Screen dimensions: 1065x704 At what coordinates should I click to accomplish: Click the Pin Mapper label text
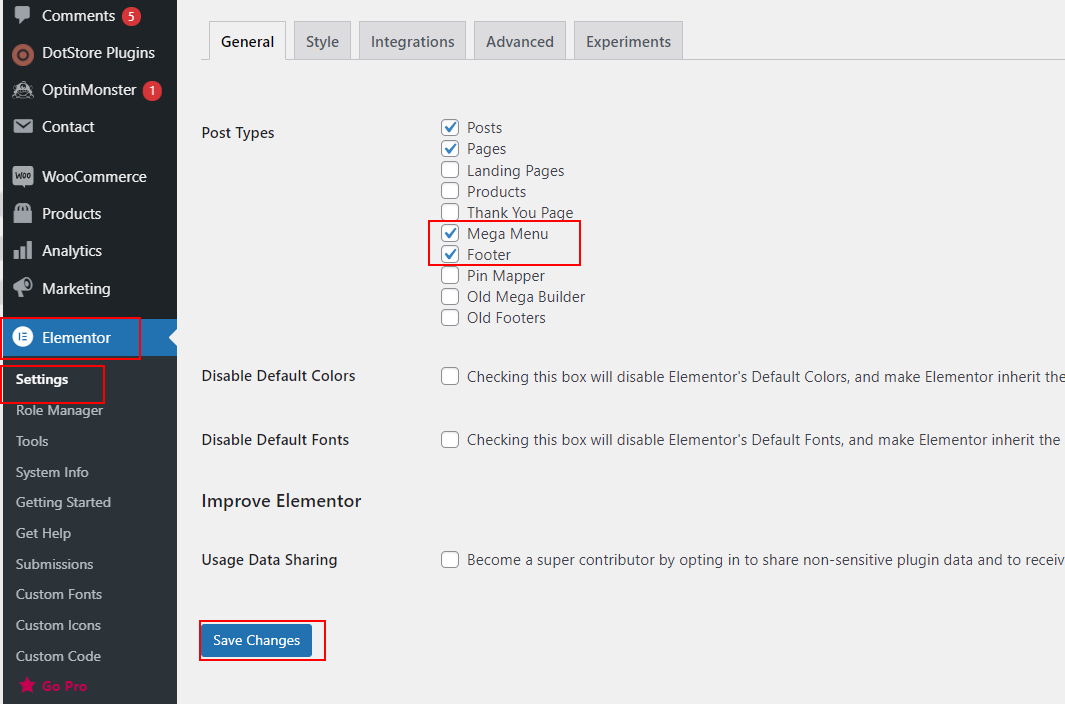tap(505, 276)
